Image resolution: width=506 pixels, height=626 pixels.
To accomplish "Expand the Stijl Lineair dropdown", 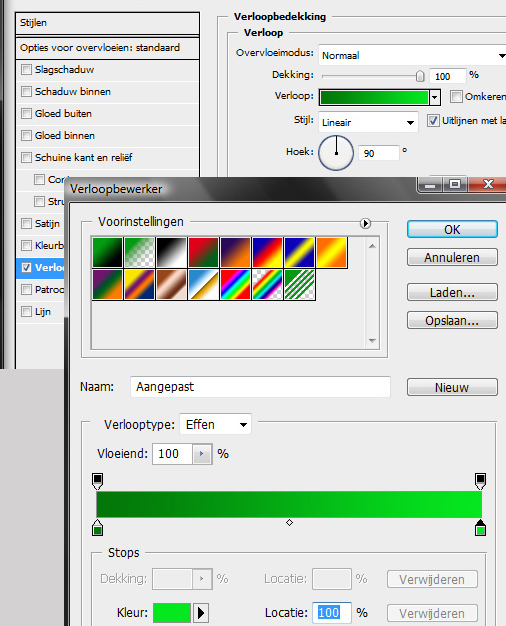I will pos(368,122).
